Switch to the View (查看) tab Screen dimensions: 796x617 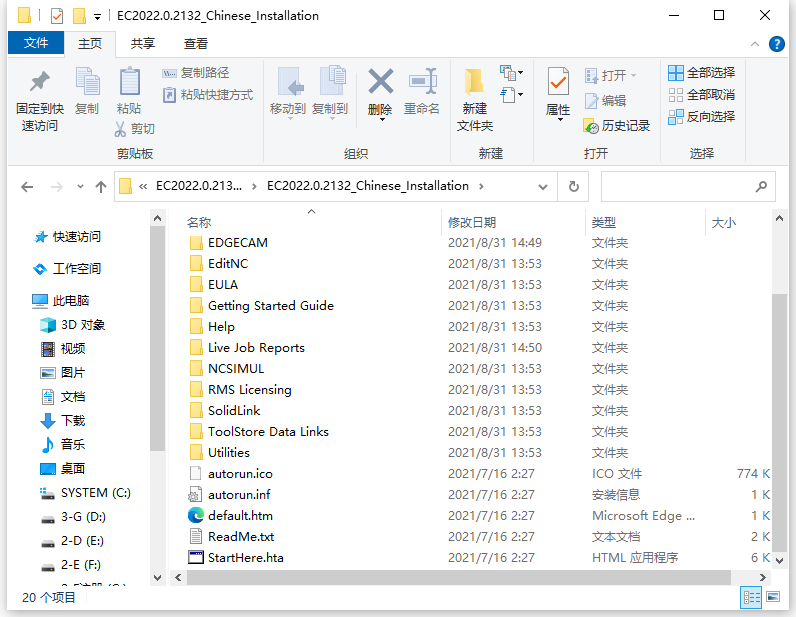(195, 44)
